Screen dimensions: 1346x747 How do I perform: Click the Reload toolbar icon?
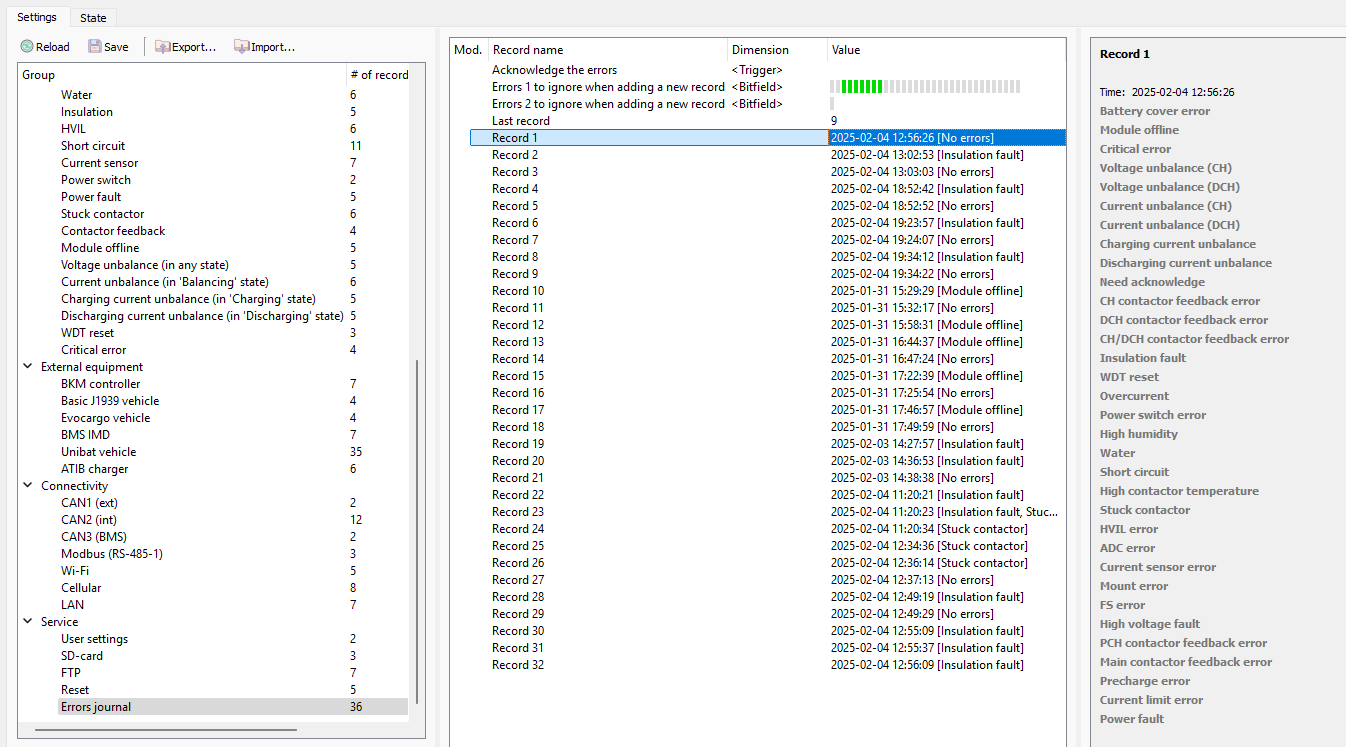[27, 47]
